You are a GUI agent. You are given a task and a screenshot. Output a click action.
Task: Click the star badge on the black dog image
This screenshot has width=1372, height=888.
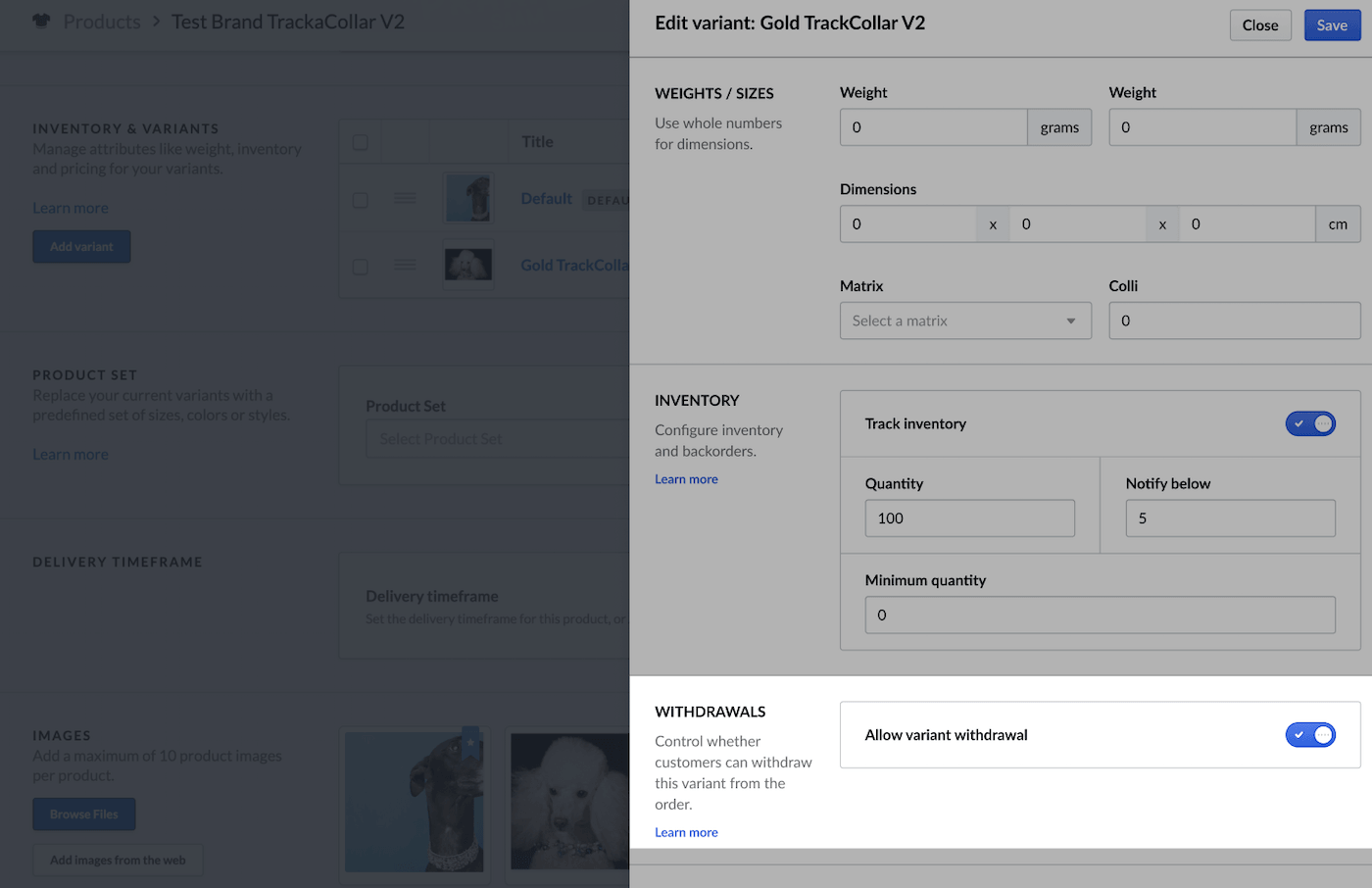(x=470, y=741)
